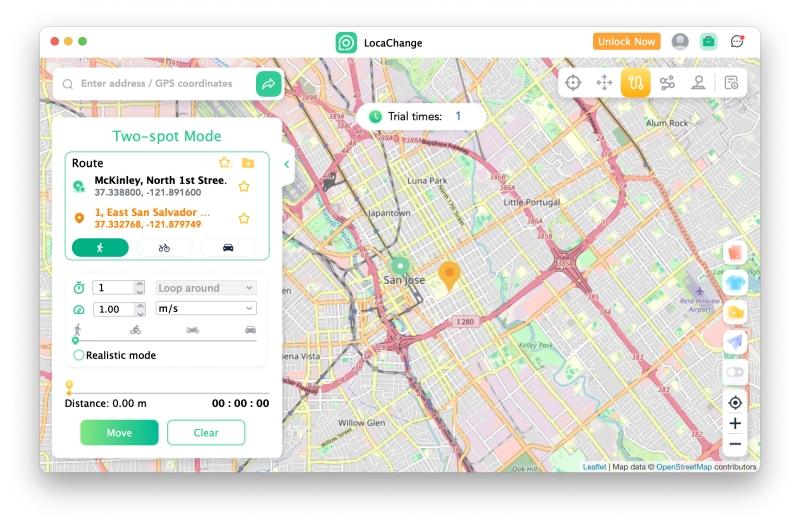Select the McKinley, North 1st Street entry
Image resolution: width=800 pixels, height=525 pixels.
(161, 186)
